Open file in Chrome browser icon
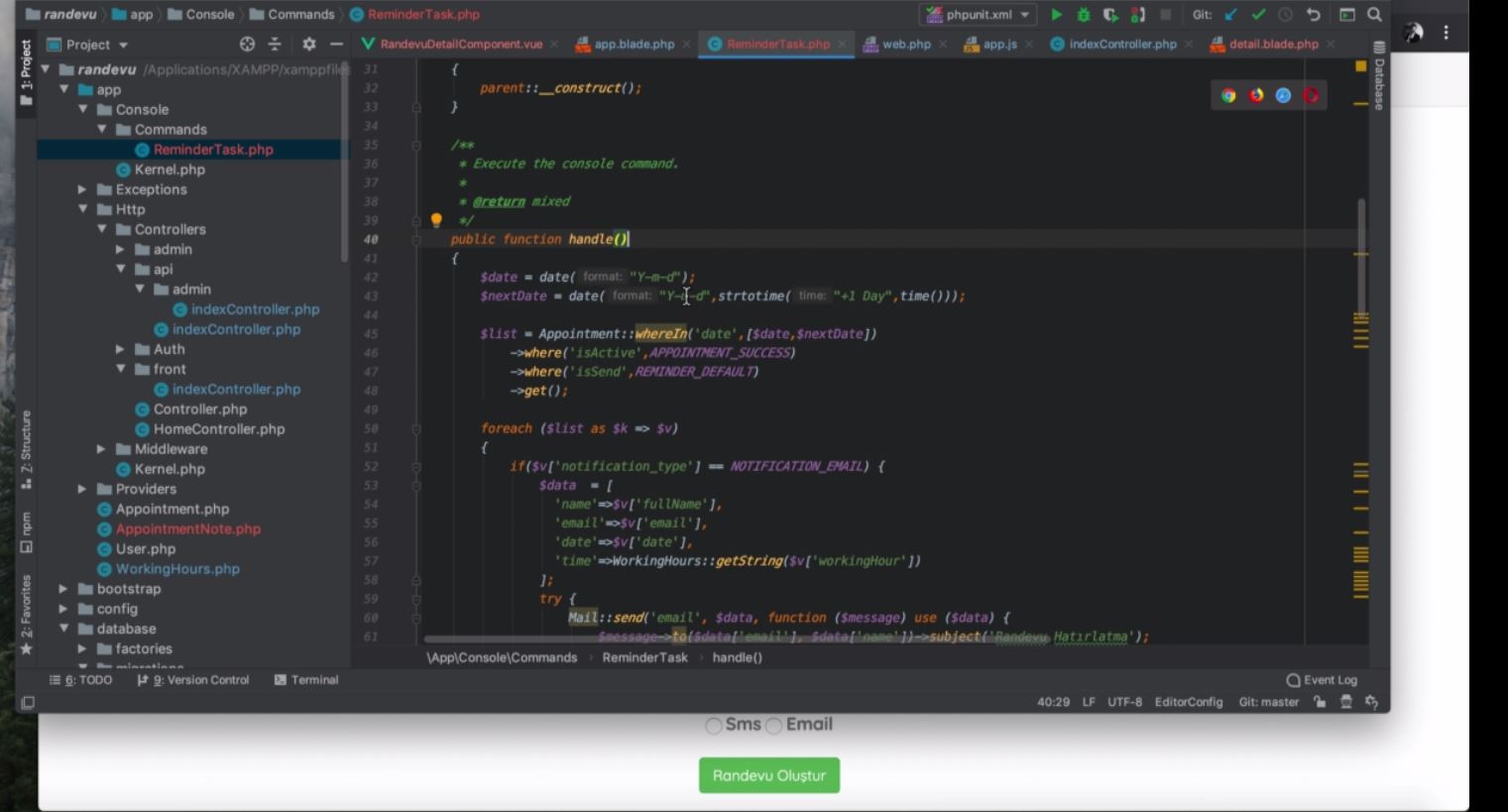 click(x=1228, y=95)
